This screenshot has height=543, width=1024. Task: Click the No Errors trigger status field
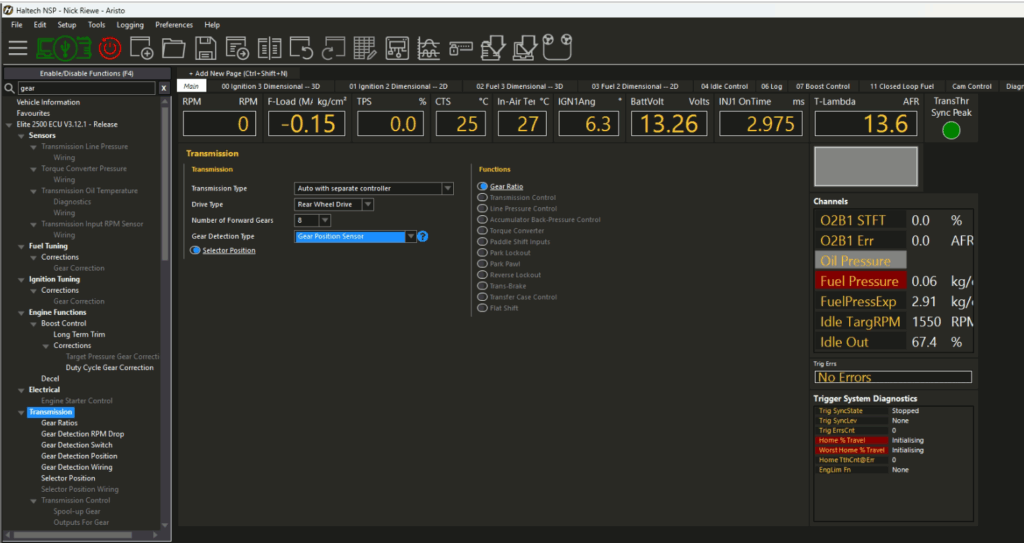tap(893, 377)
